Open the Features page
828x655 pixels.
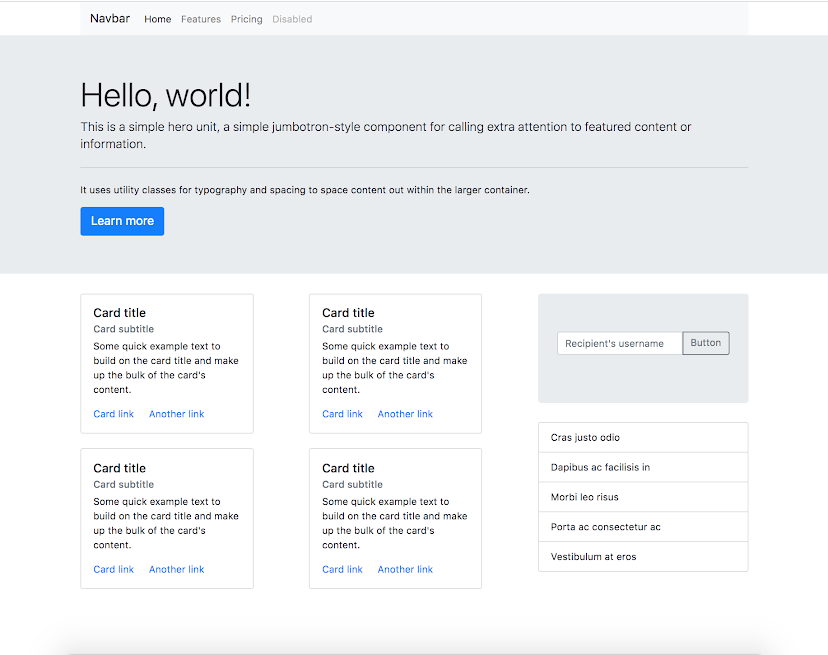[x=201, y=18]
